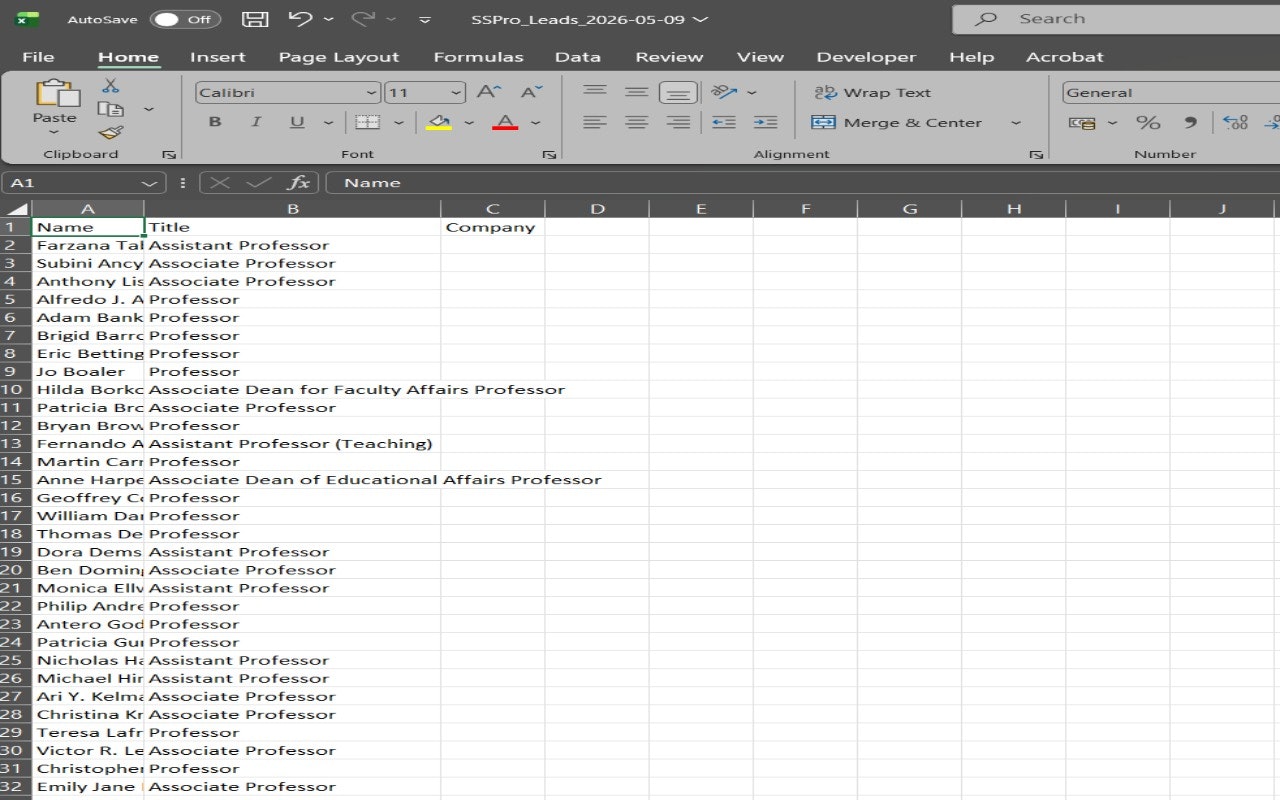Click Align Right icon

point(678,122)
